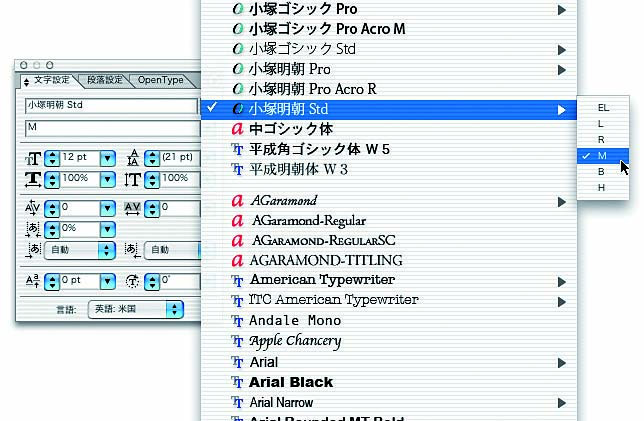Click the spacing-before-character icon beside the first 自動 dropdown

[x=33, y=250]
